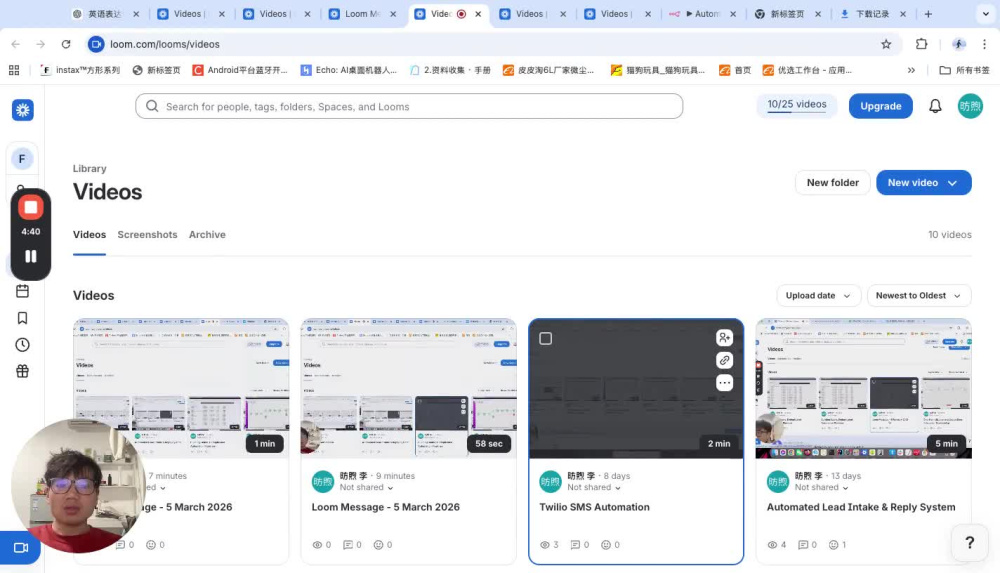Close the 下载记录 browser tab
The height and width of the screenshot is (573, 1000).
tap(903, 14)
